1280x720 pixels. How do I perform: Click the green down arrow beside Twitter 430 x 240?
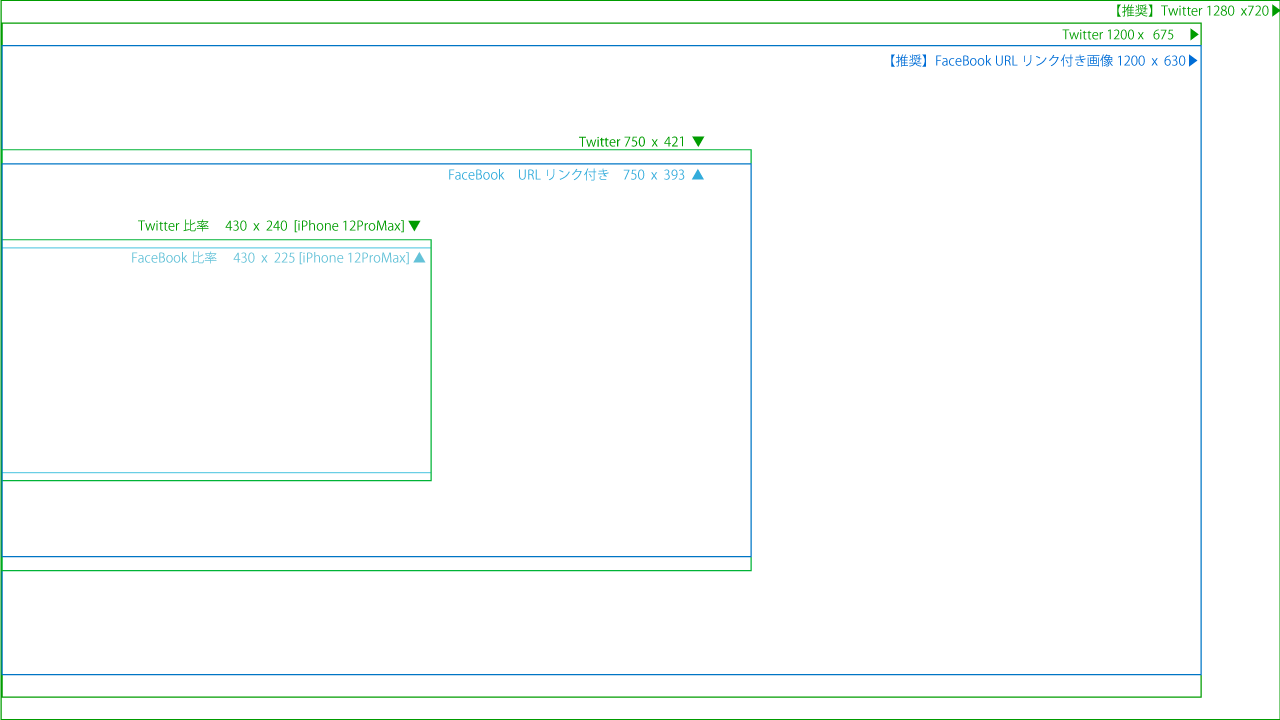[414, 226]
